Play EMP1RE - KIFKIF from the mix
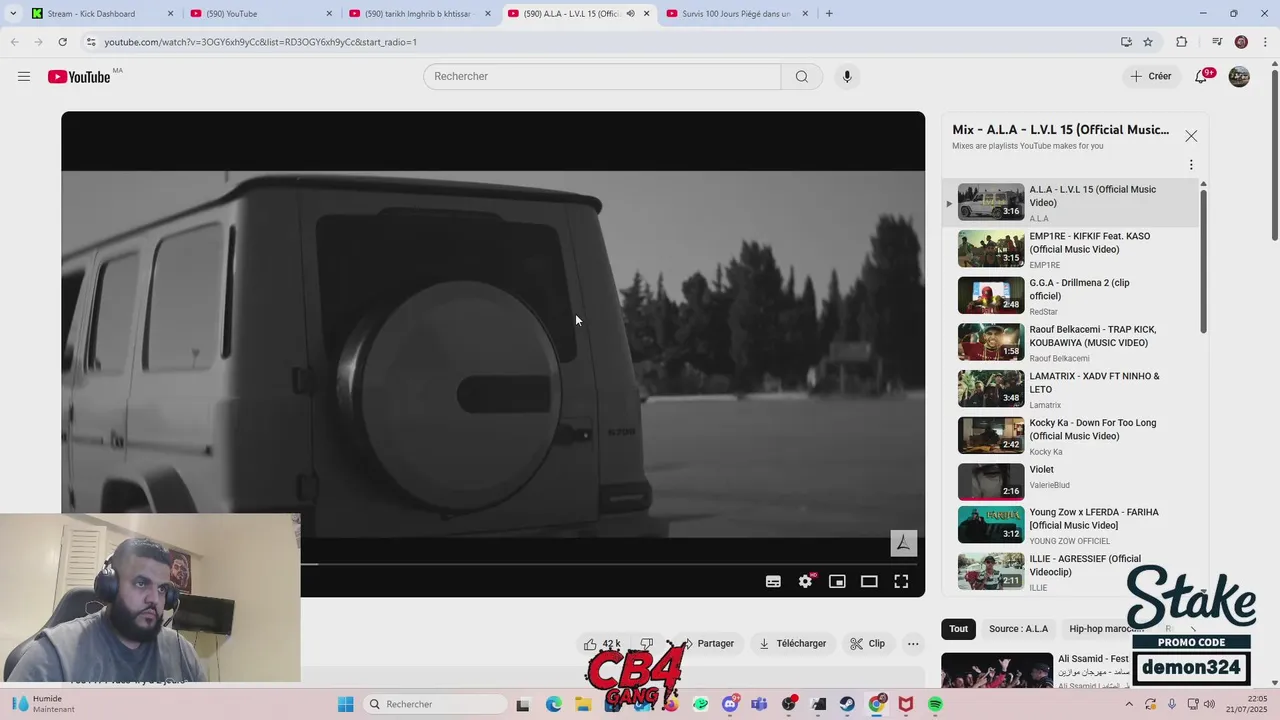This screenshot has width=1280, height=720. [1070, 249]
